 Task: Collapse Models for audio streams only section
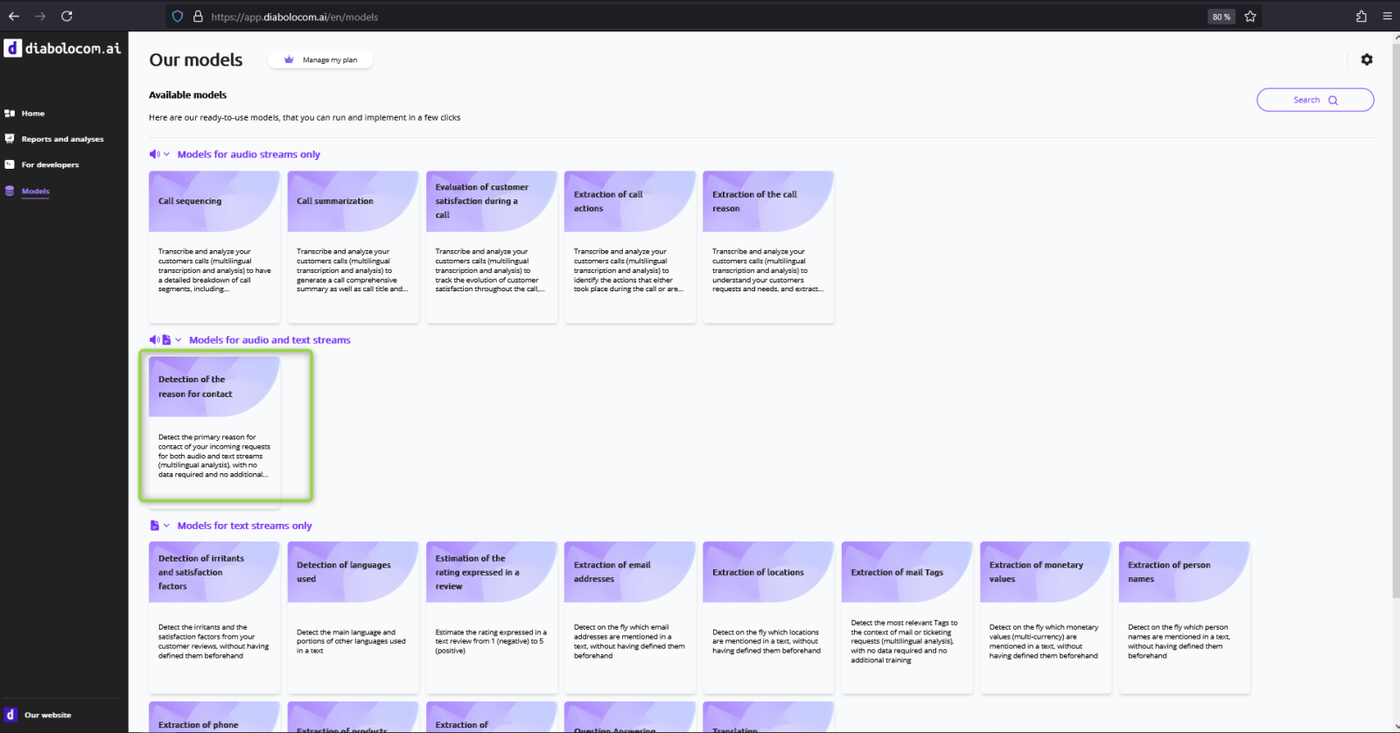coord(167,154)
